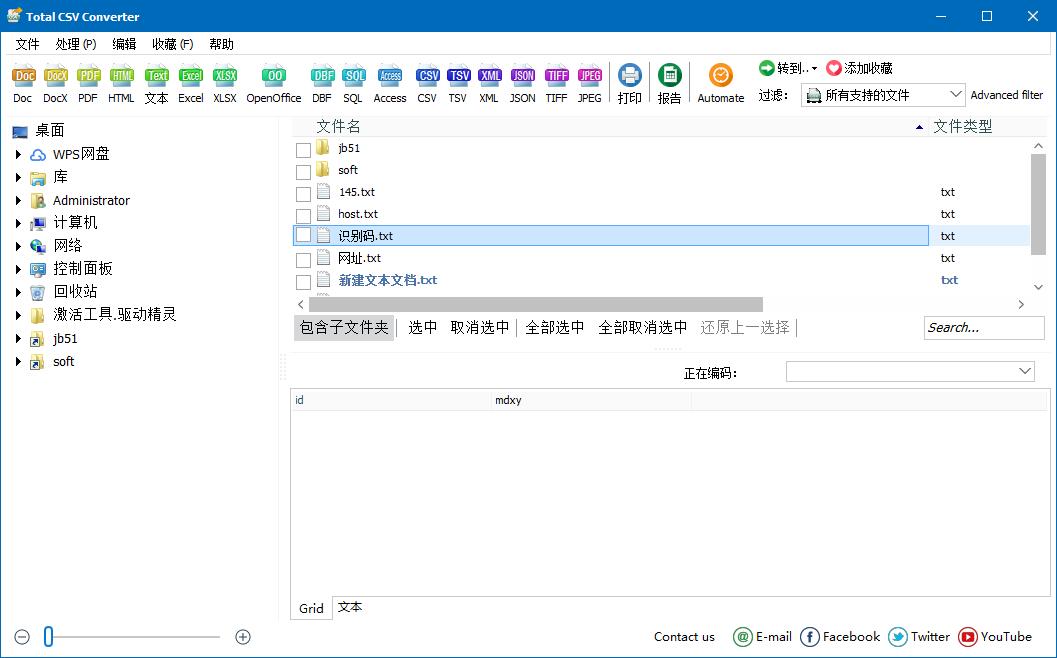
Task: Switch to the Grid tab
Action: (311, 608)
